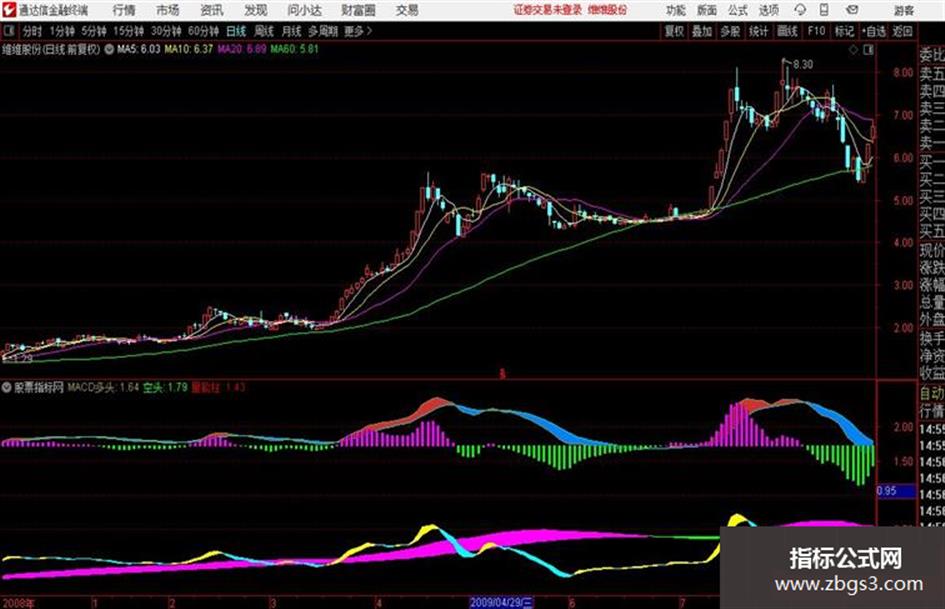945x609 pixels.
Task: Click the 画线 draw line button
Action: [787, 31]
